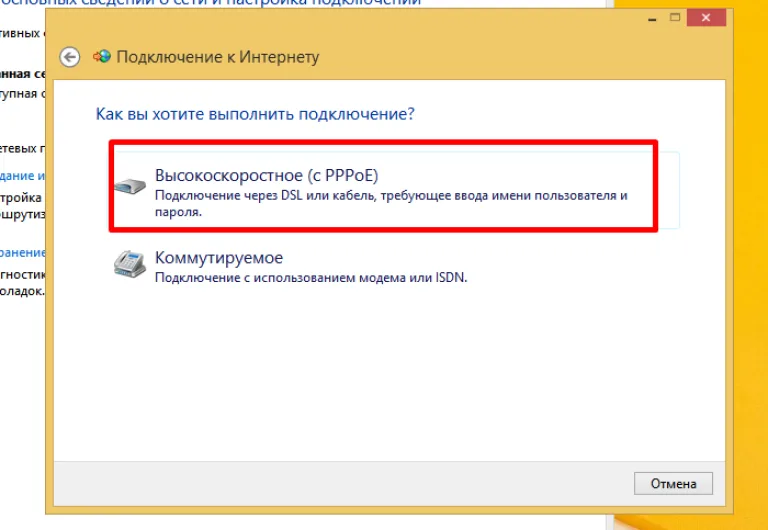Minimize the connection wizard window
Viewport: 768px width, 530px height.
[x=652, y=18]
